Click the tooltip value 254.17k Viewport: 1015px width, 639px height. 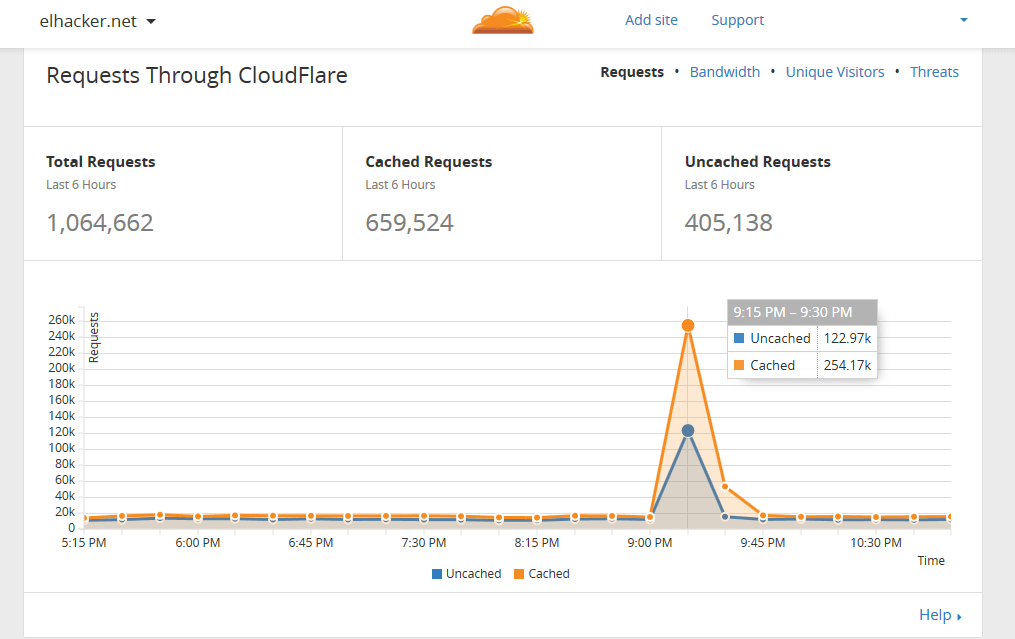click(x=847, y=365)
